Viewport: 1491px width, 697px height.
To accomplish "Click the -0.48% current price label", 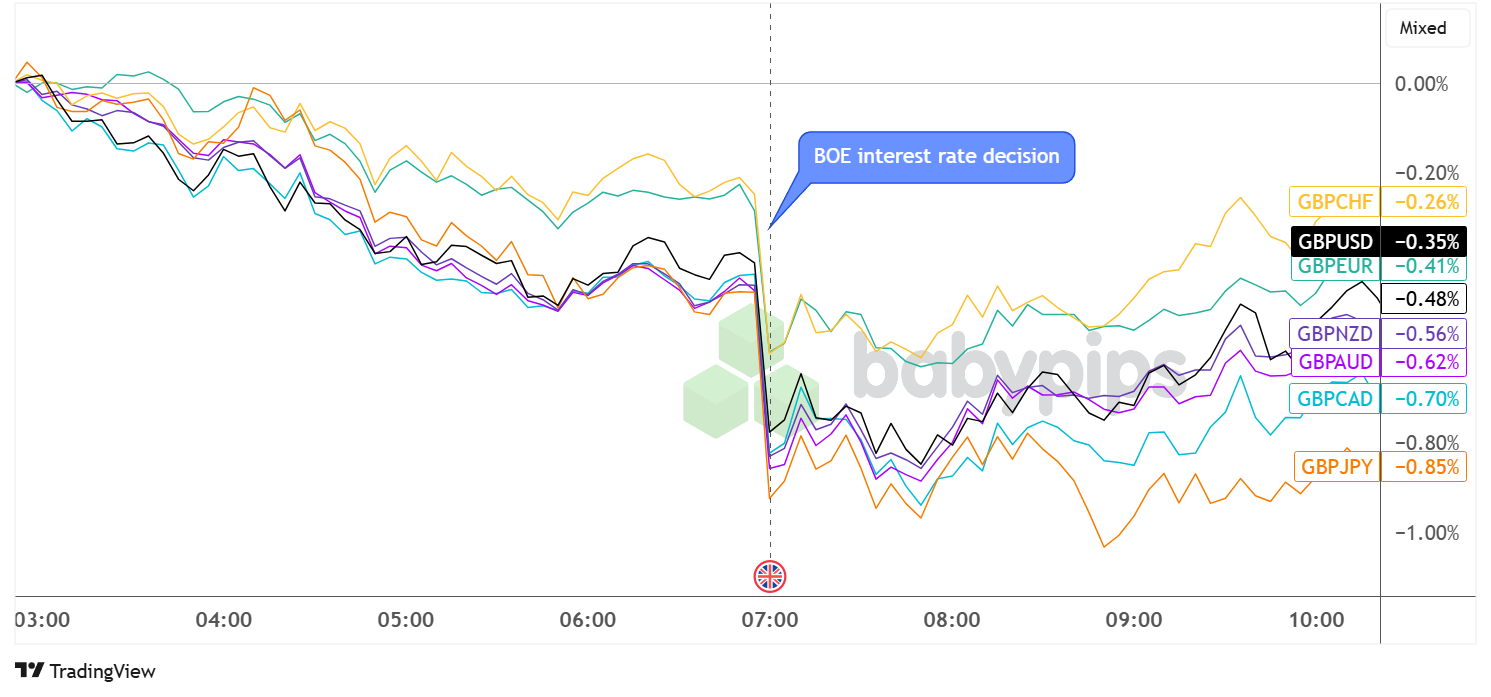I will pos(1424,298).
